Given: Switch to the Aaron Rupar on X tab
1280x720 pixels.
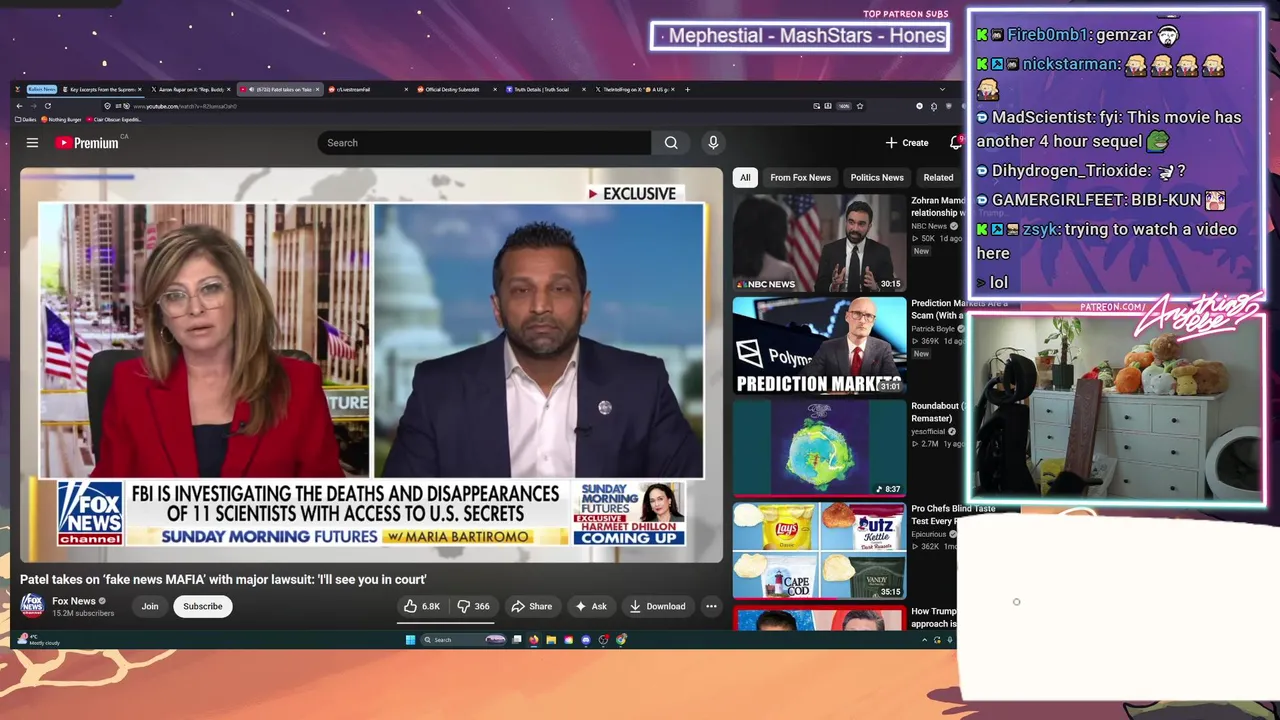Looking at the screenshot, I should pyautogui.click(x=190, y=89).
